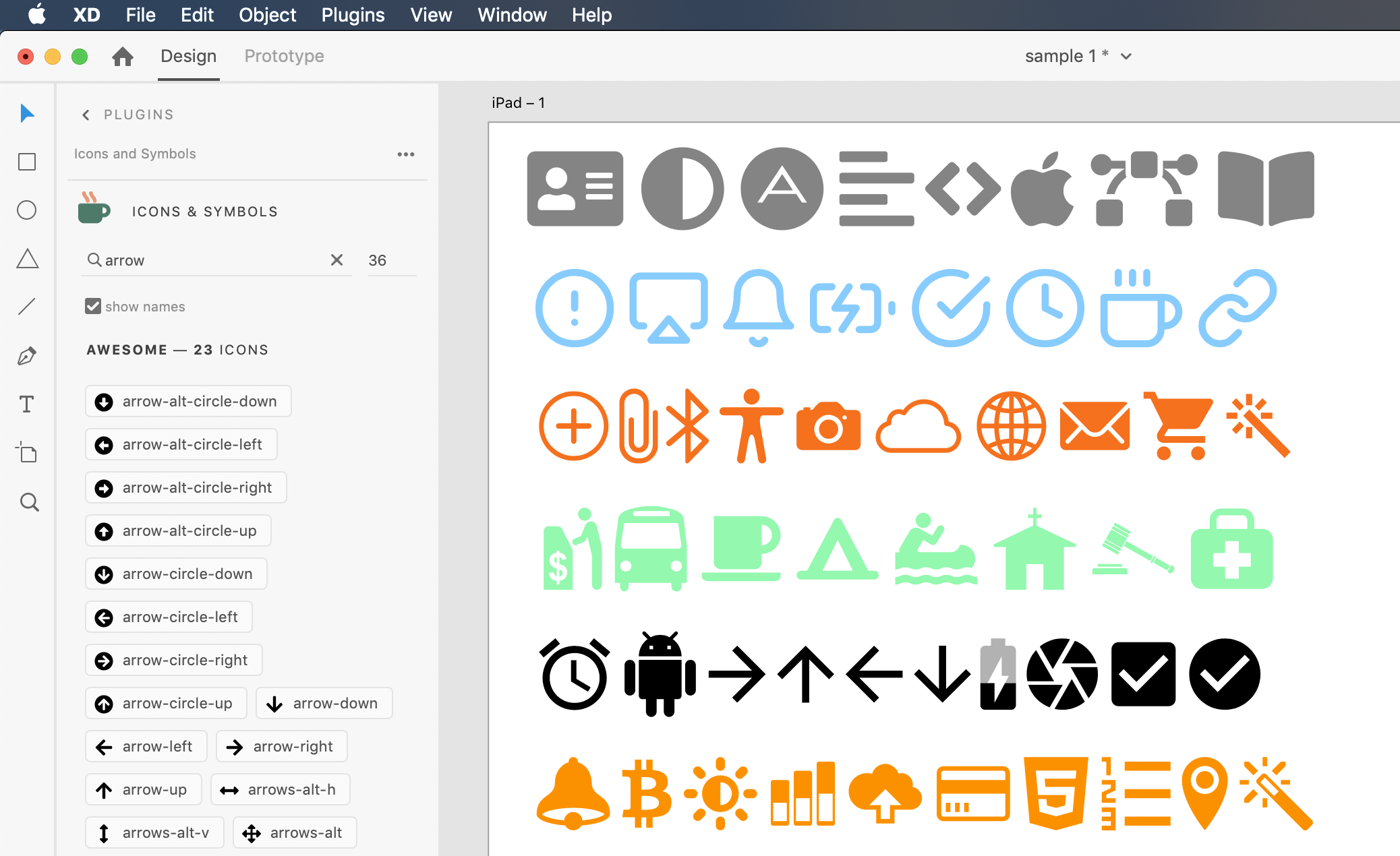Select the Text tool
Image resolution: width=1400 pixels, height=856 pixels.
point(26,404)
